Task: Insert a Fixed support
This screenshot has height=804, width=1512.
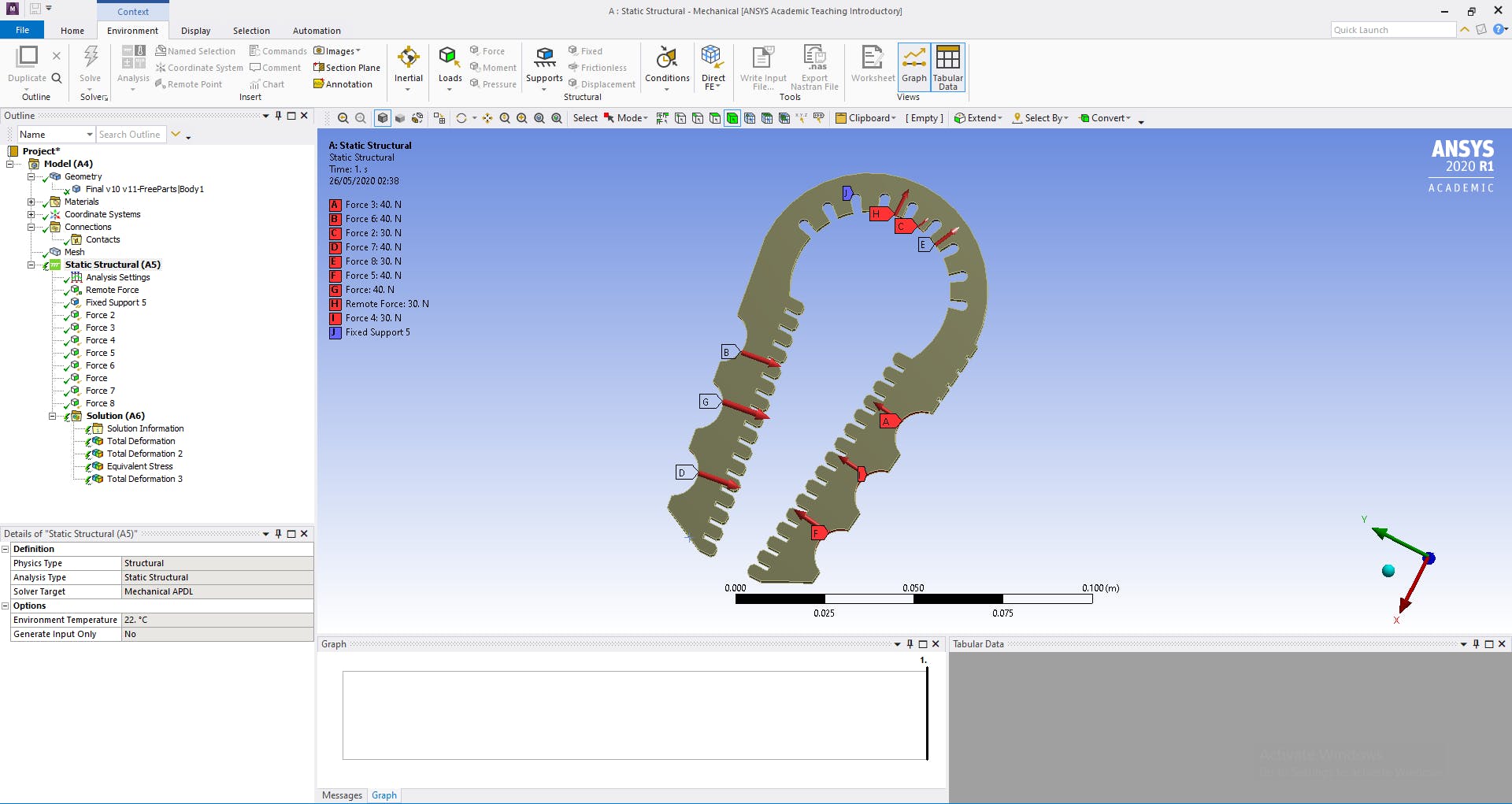Action: [585, 51]
